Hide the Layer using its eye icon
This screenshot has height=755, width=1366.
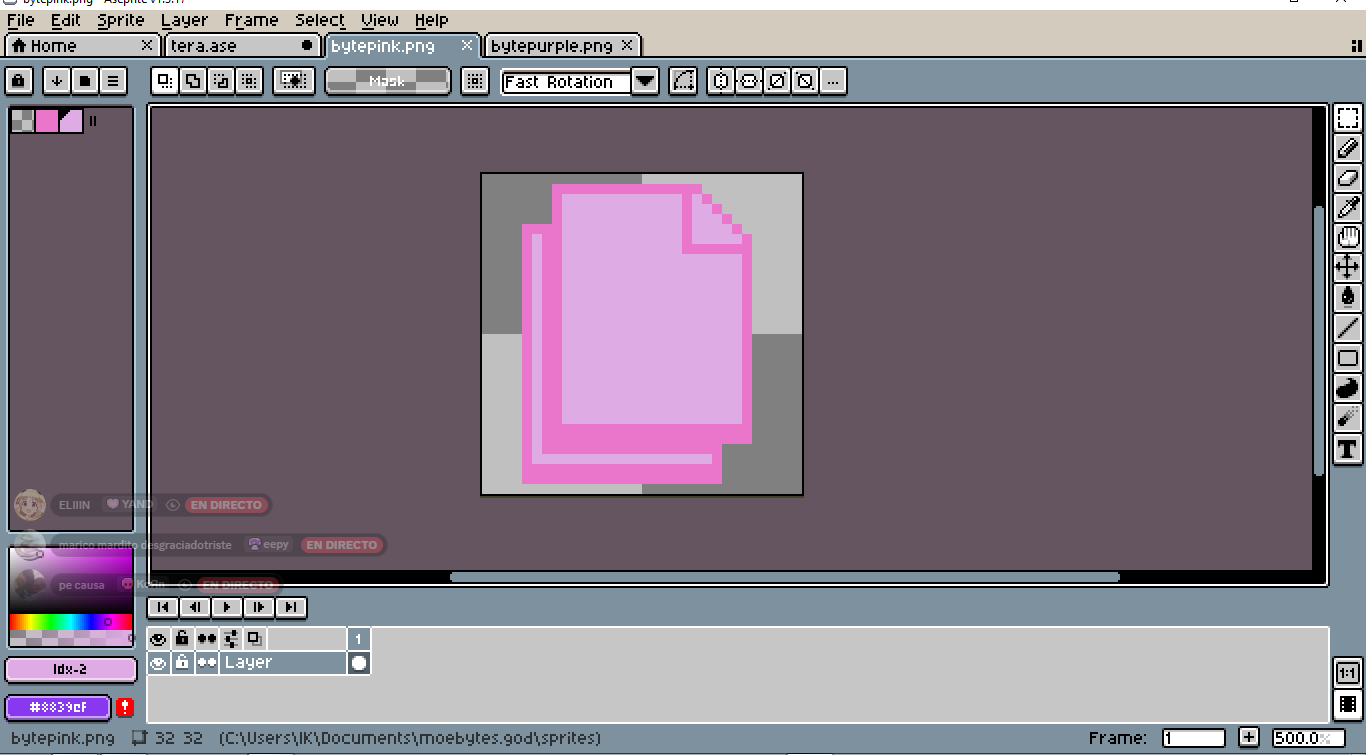(158, 663)
